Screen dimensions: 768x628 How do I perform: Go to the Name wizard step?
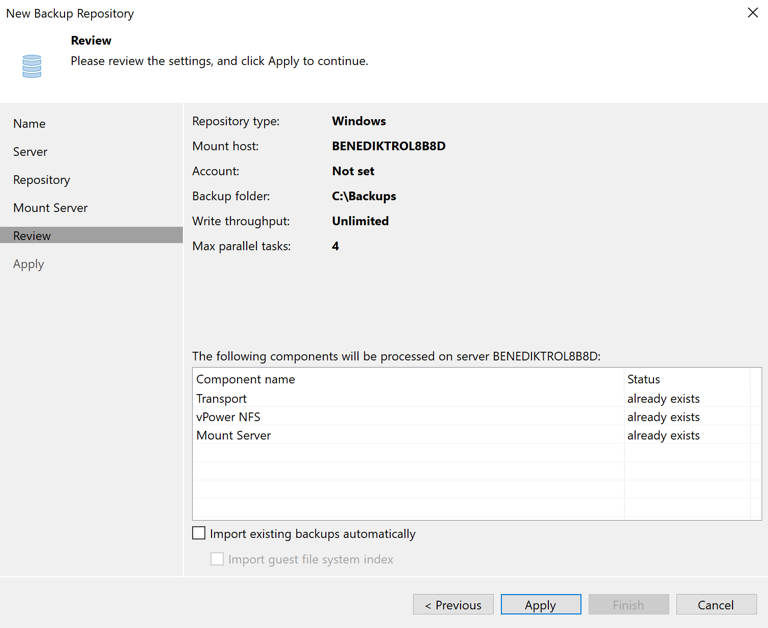tap(29, 124)
